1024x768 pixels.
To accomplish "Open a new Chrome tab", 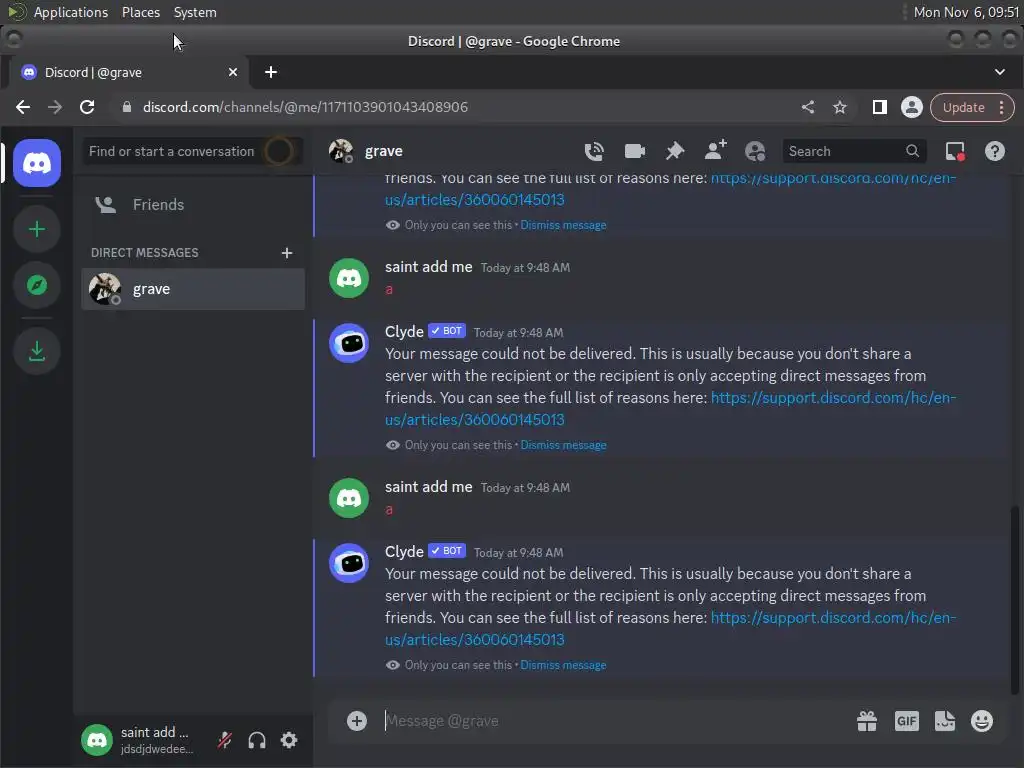I will [x=271, y=72].
